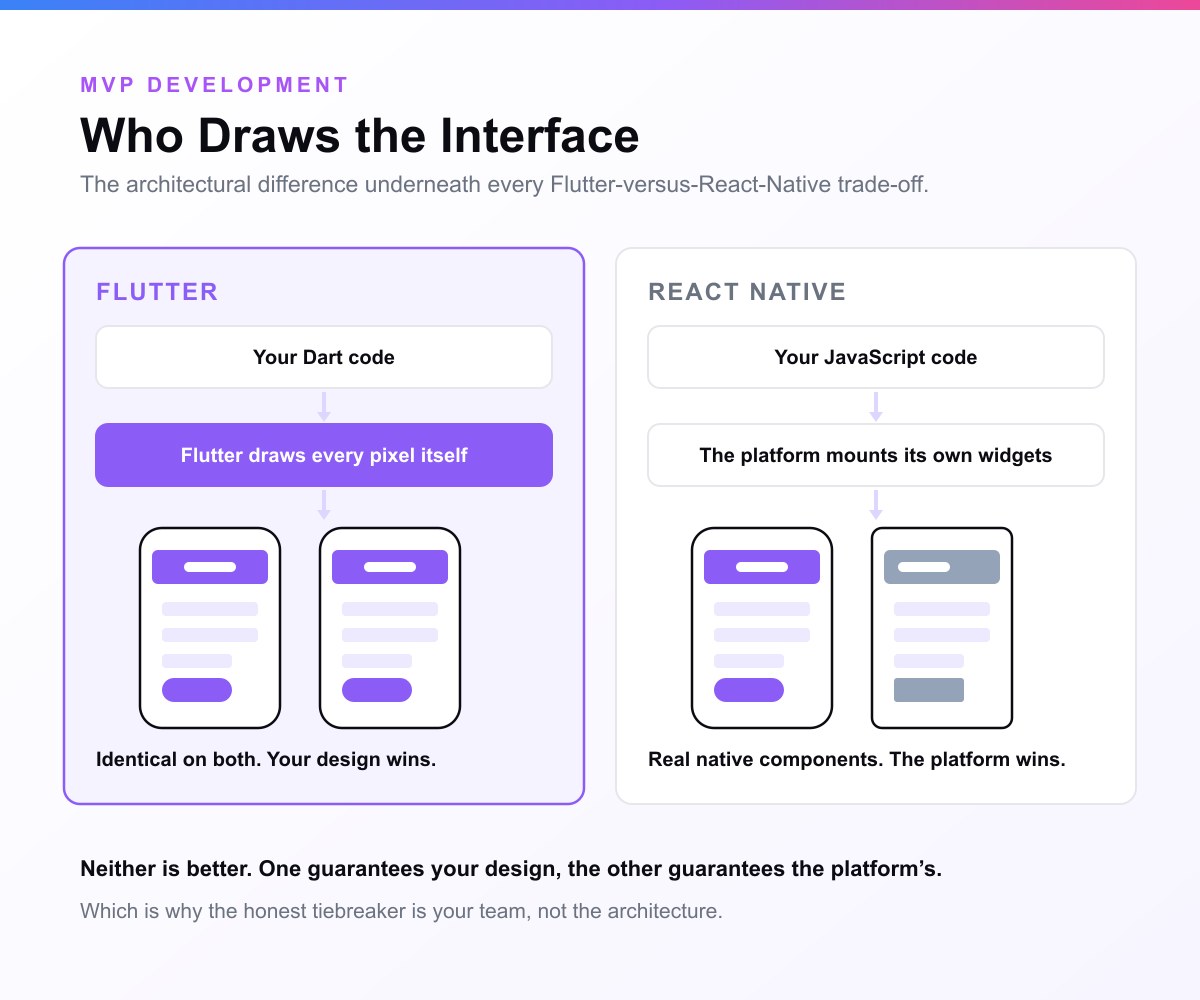Click the subtitle about Flutter-versus-React-Native trade-off
The width and height of the screenshot is (1200, 1000).
(505, 185)
